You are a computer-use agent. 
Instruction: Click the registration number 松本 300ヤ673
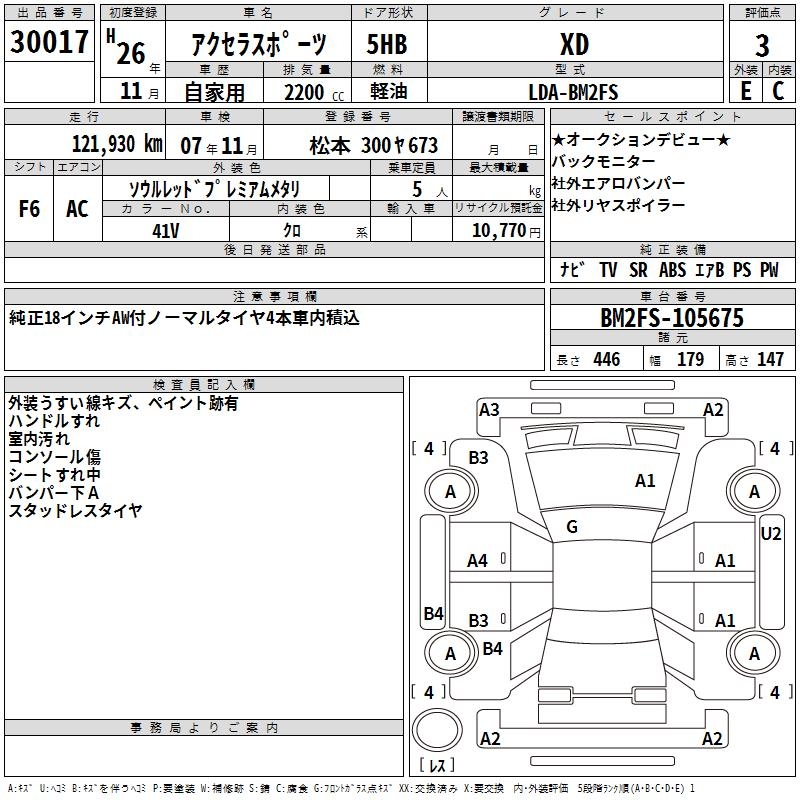[373, 146]
